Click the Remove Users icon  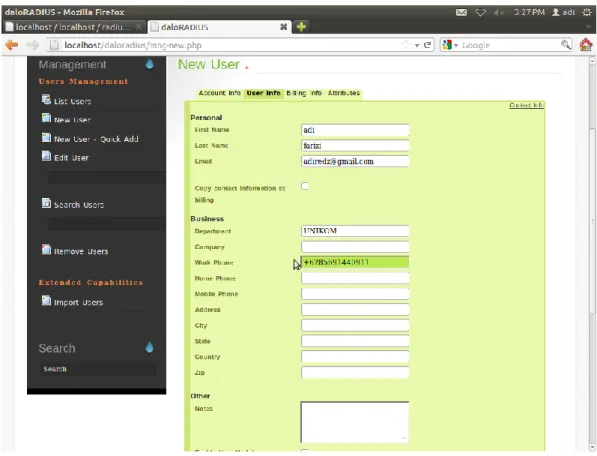(46, 250)
